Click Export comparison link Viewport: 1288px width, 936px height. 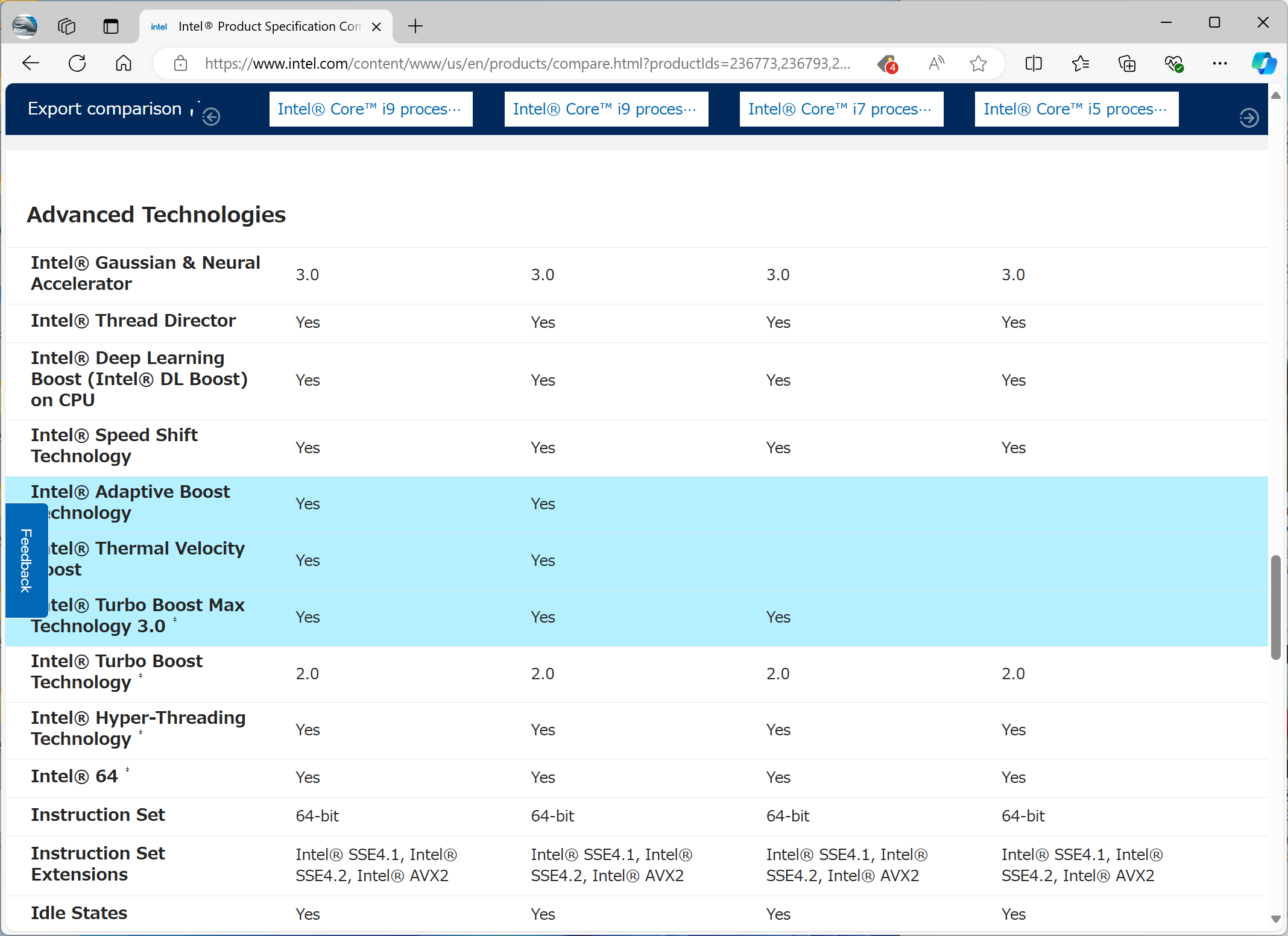105,109
